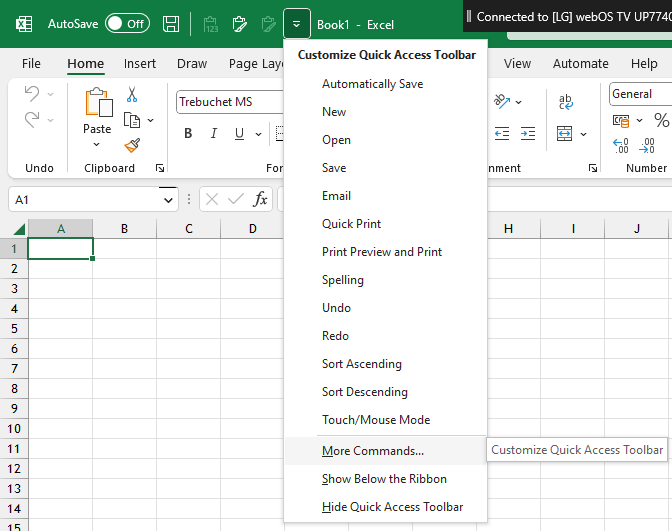Click Paste Formatting icon in Quick Access Toolbar

tap(240, 24)
